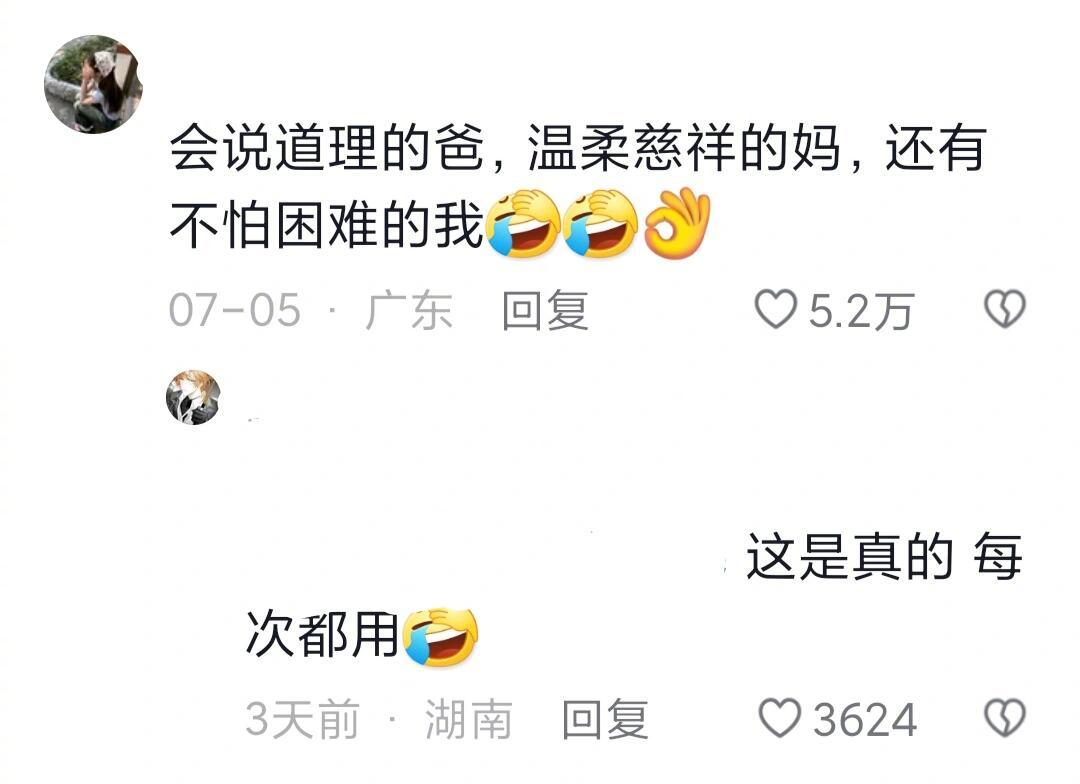
Task: Tap the second laughing emoji before the OK hand
Action: [x=600, y=224]
